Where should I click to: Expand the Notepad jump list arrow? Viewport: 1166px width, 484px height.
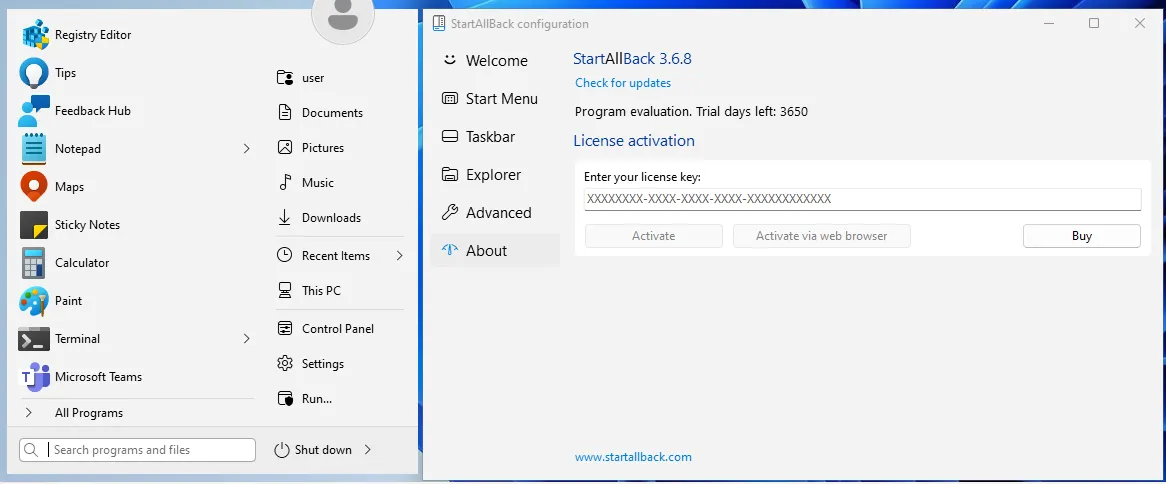(246, 149)
